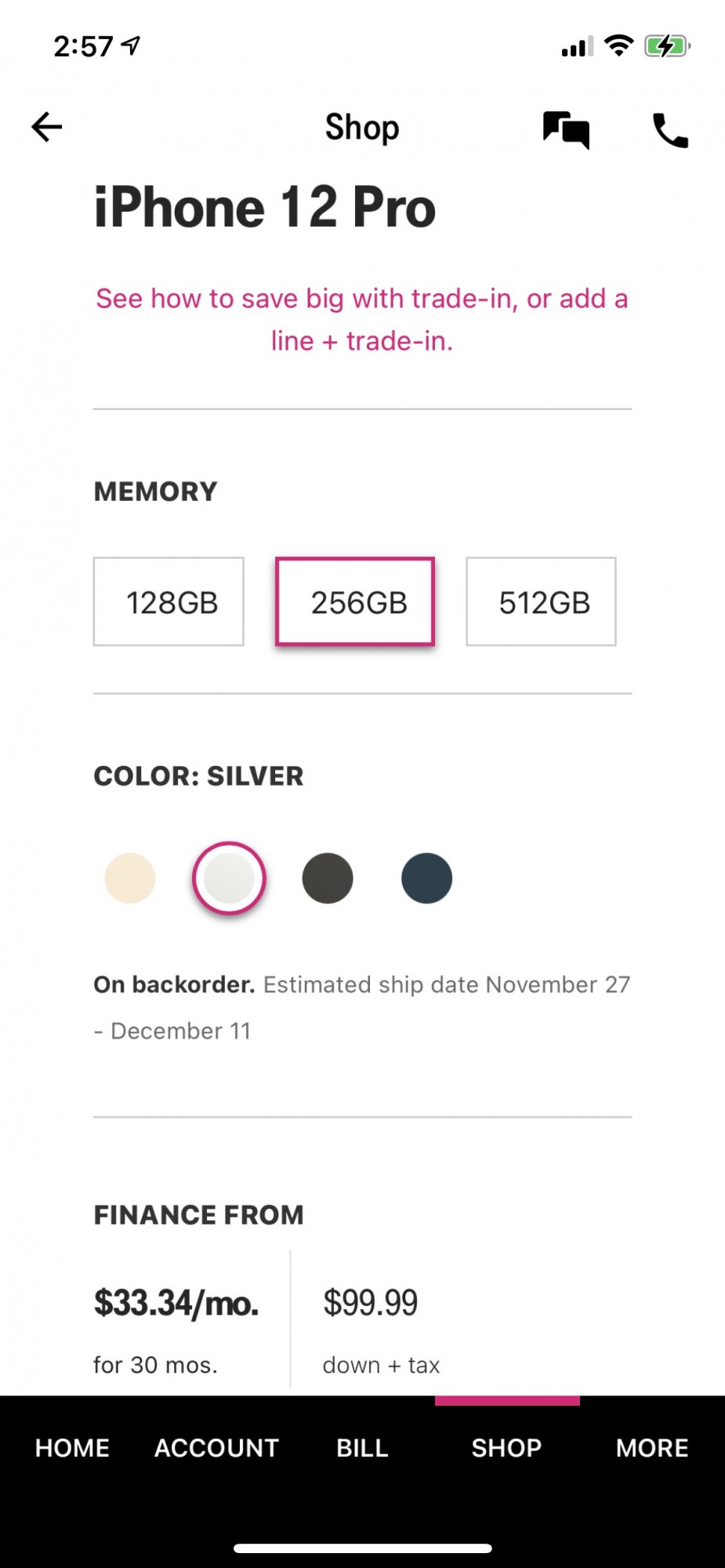Choose the graphite color swatch

pyautogui.click(x=328, y=878)
